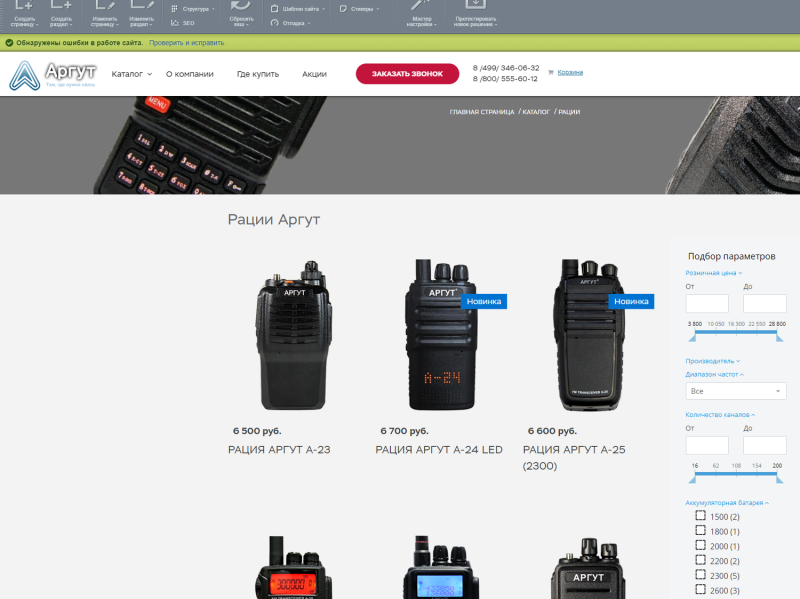Click the channels slider maximum handle
This screenshot has width=800, height=599.
click(779, 479)
